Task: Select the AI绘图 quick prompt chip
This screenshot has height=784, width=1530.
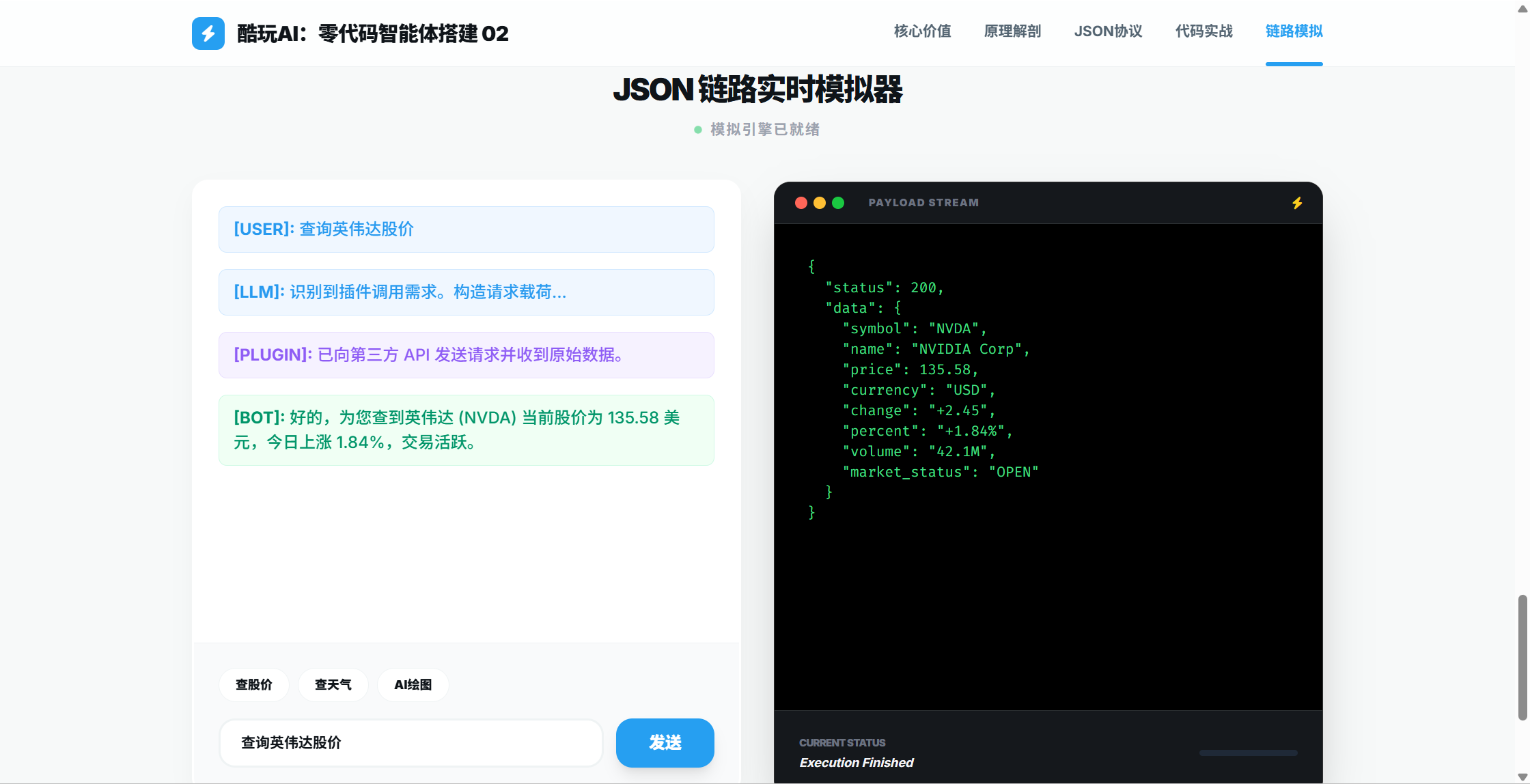Action: pos(413,685)
